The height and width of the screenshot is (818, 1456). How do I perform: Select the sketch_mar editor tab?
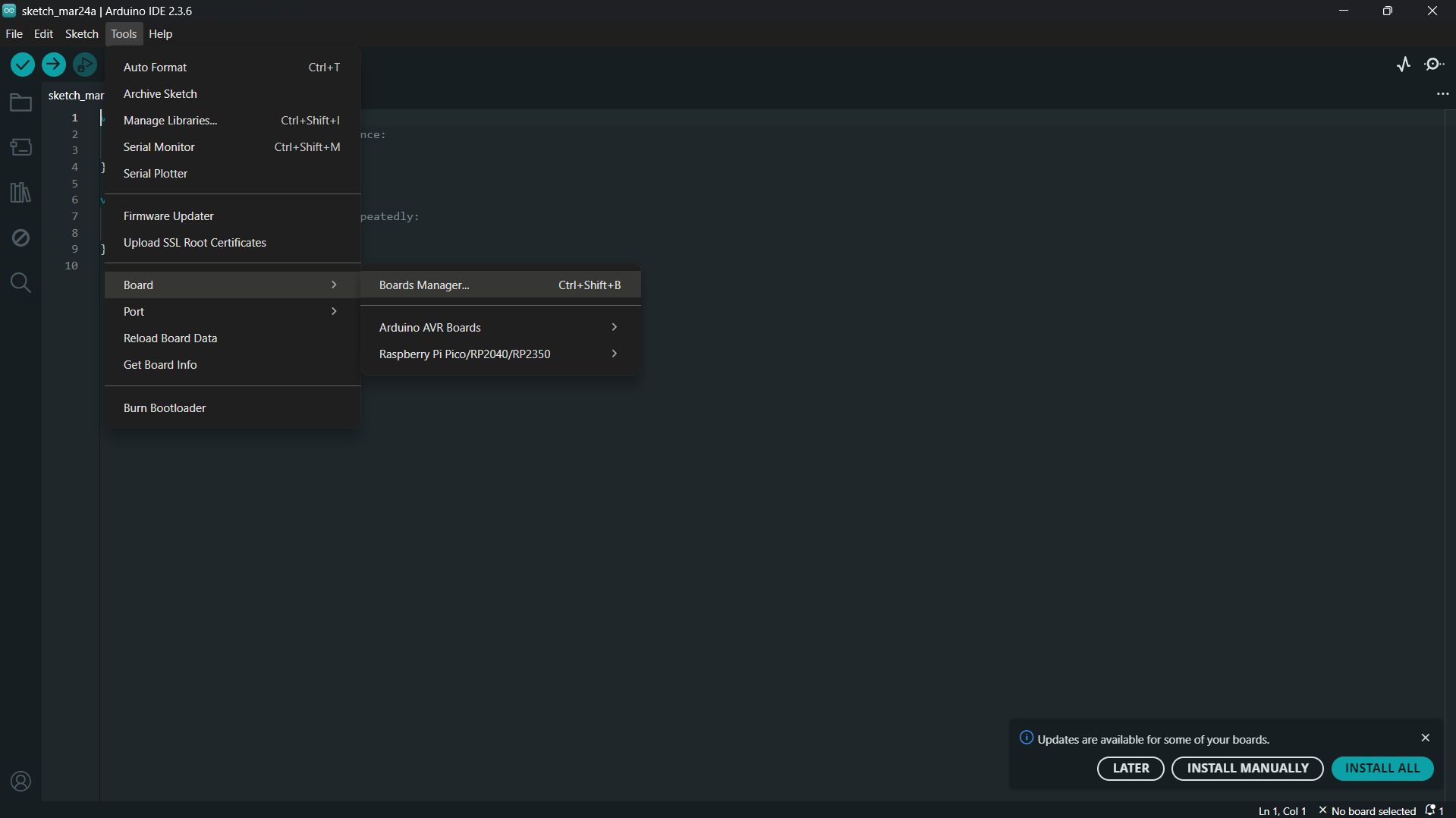76,96
